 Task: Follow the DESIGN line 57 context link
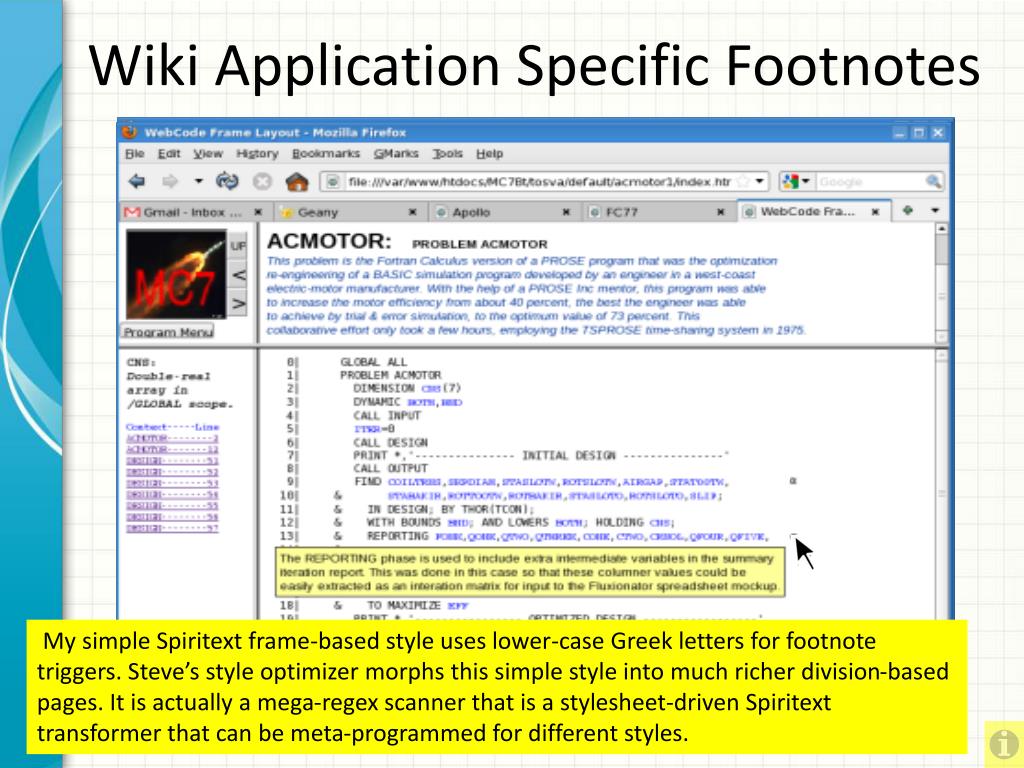click(x=172, y=528)
